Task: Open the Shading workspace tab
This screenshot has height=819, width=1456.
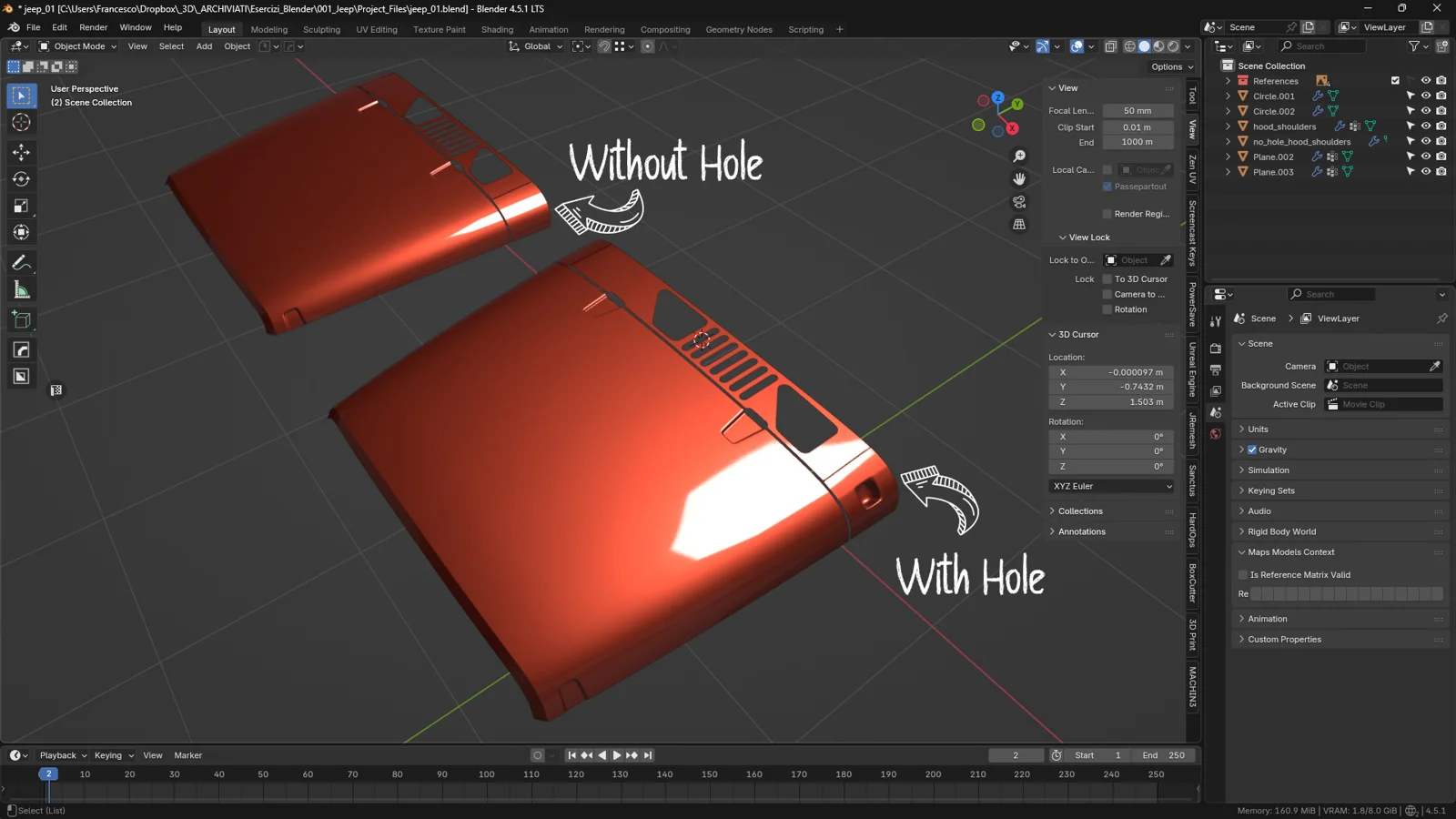Action: [497, 29]
